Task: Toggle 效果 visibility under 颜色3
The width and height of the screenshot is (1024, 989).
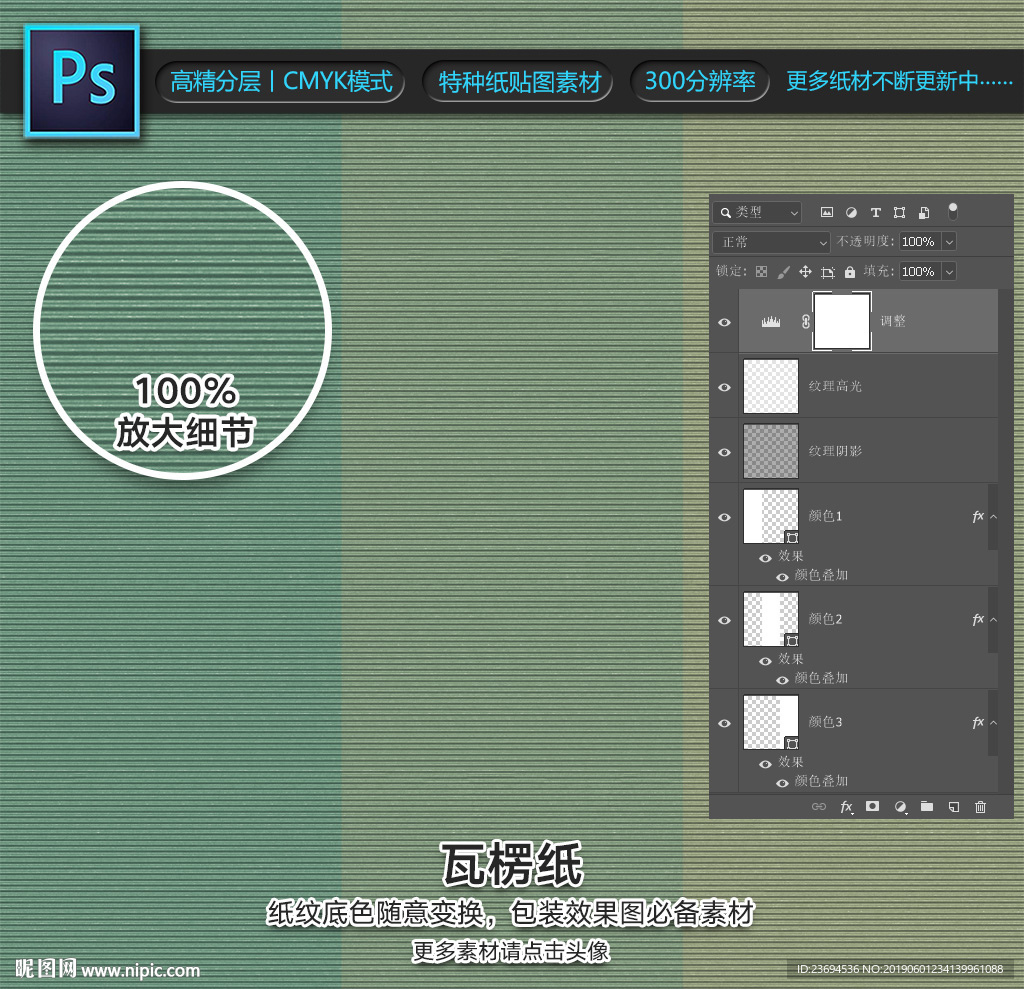Action: pyautogui.click(x=765, y=764)
